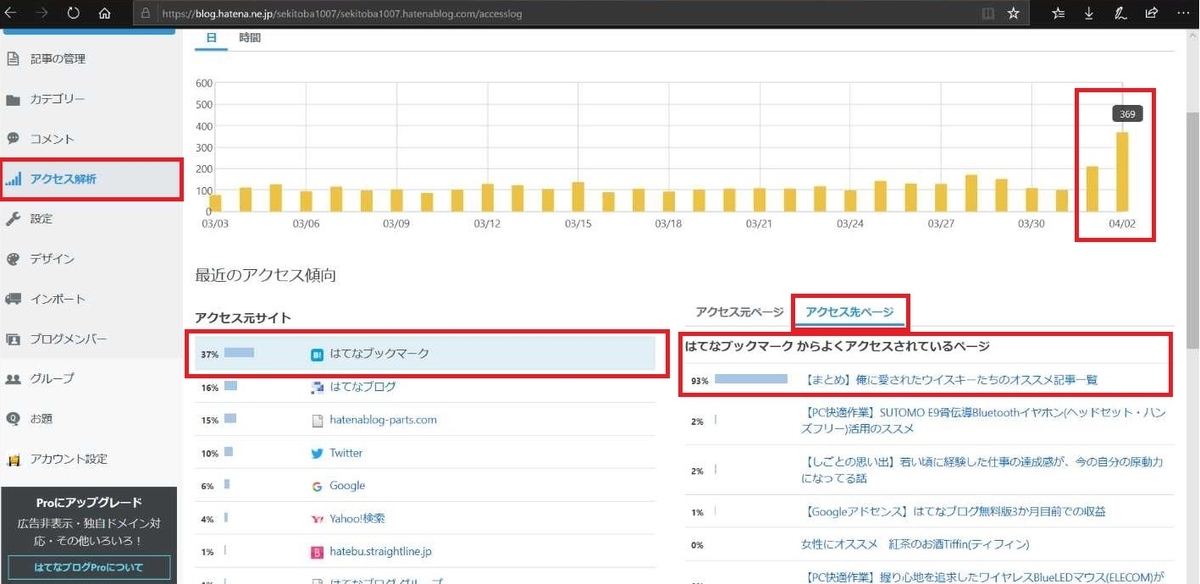Screen dimensions: 1200x584
Task: Switch to the 時間 chart tab
Action: pos(250,38)
